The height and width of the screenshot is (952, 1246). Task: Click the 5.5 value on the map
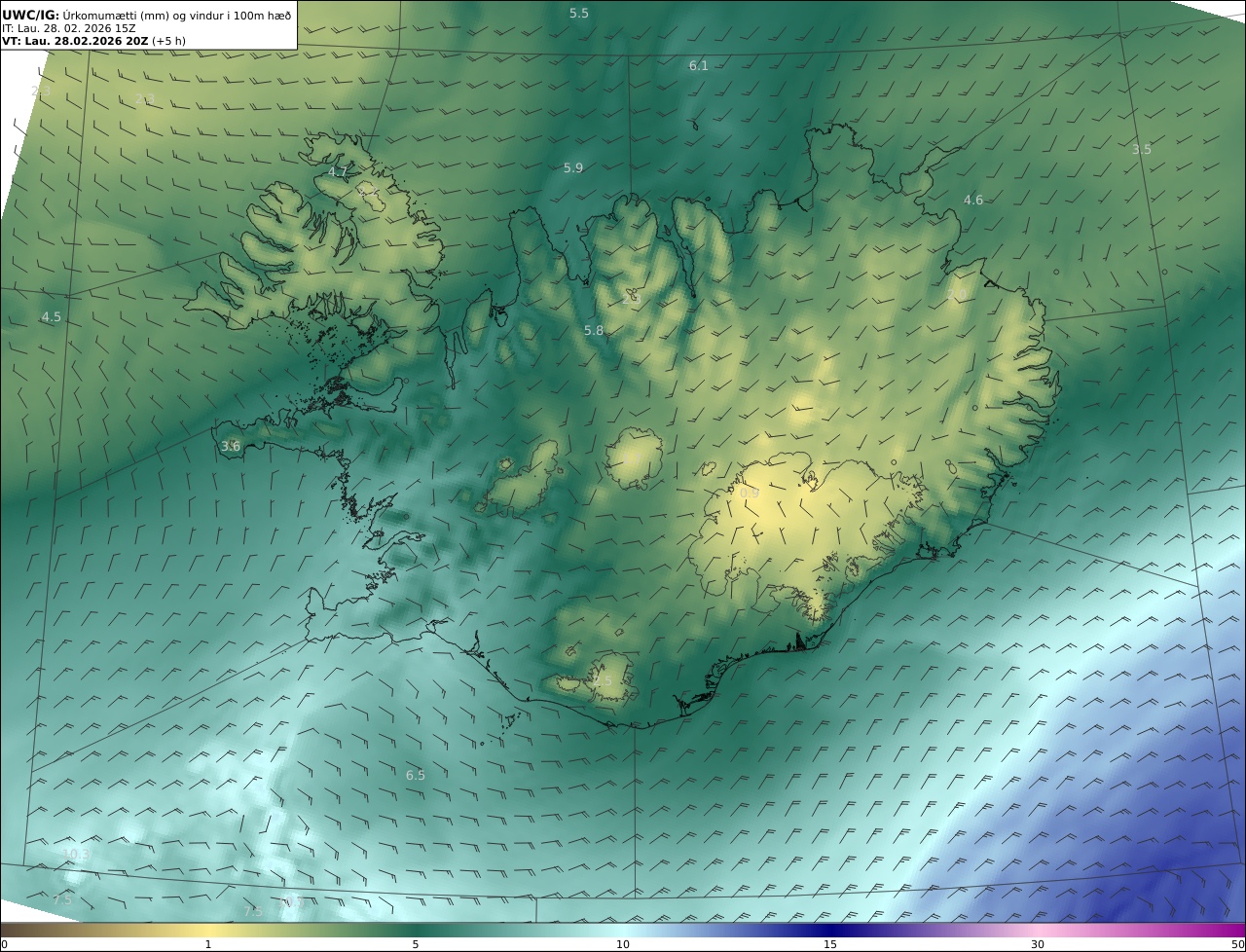579,13
